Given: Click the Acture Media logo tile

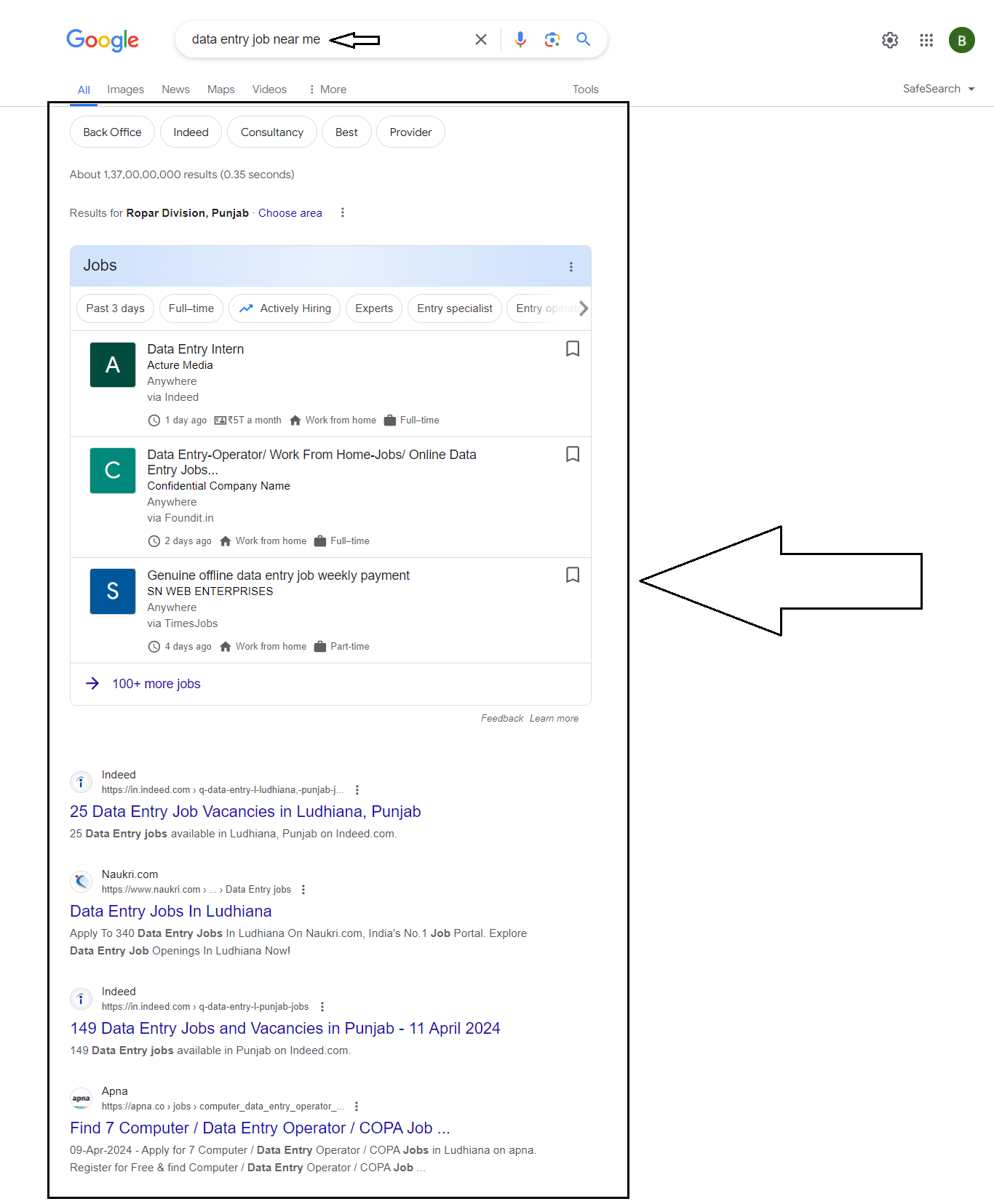Looking at the screenshot, I should [x=113, y=364].
